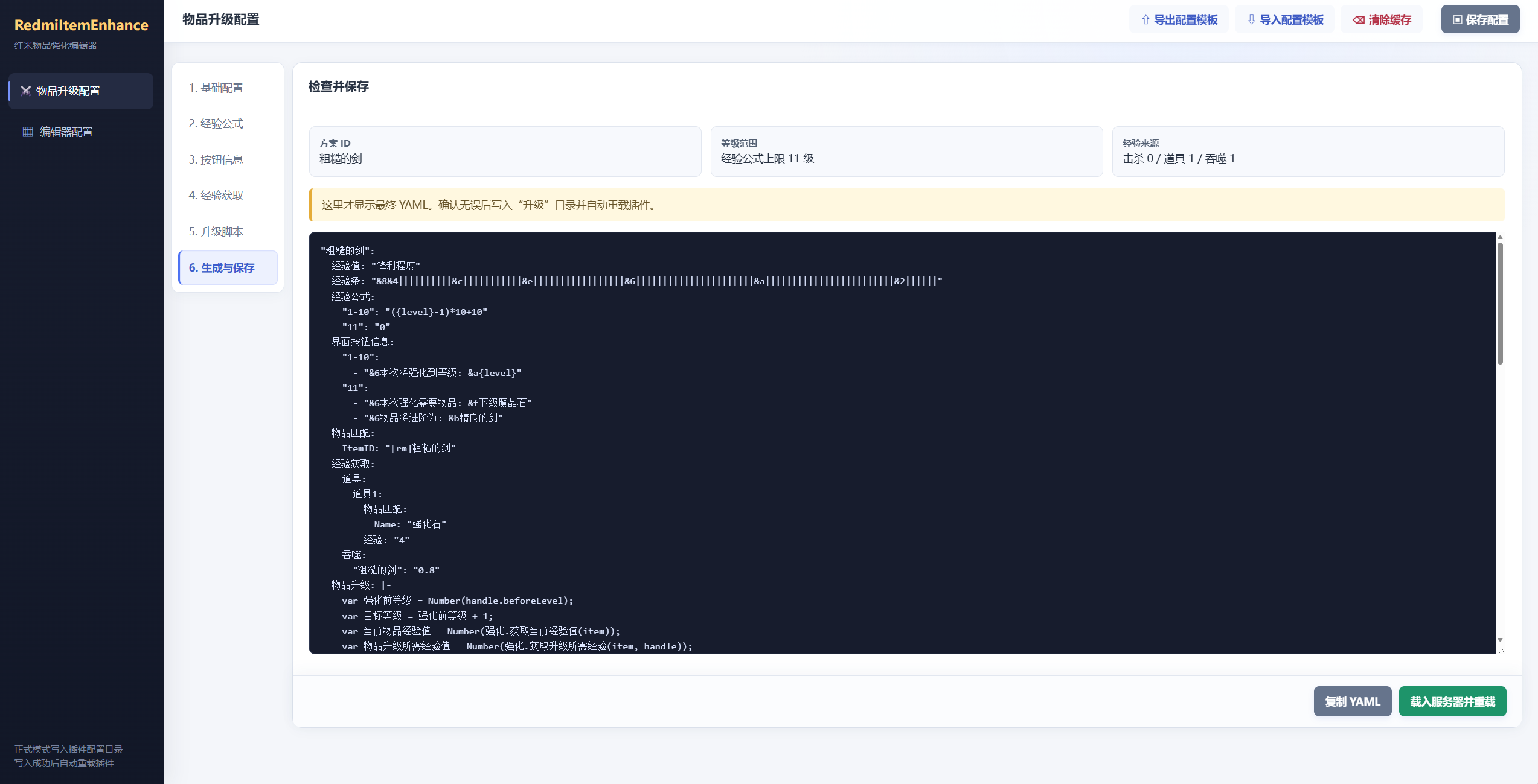The height and width of the screenshot is (784, 1538).
Task: Click inside the YAML code preview area
Action: coord(902,443)
